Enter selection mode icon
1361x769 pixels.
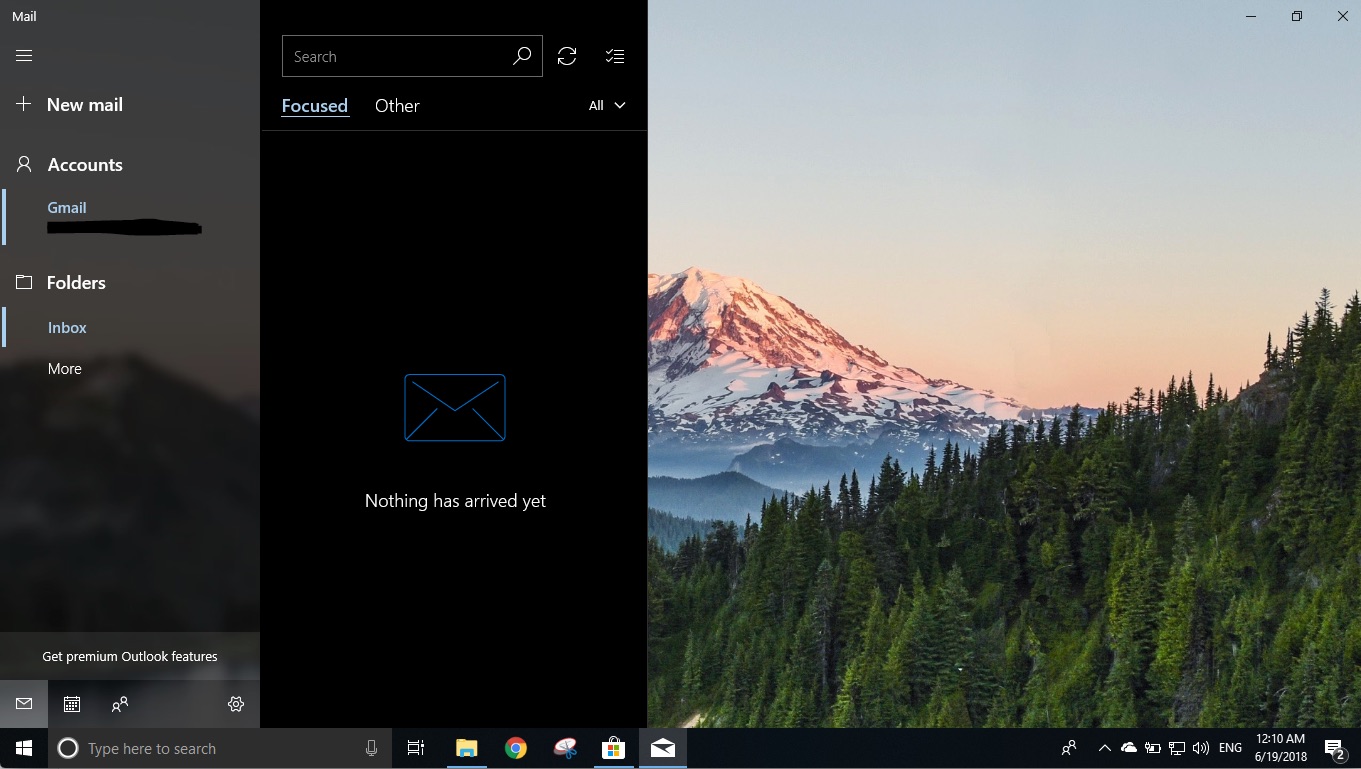[615, 57]
